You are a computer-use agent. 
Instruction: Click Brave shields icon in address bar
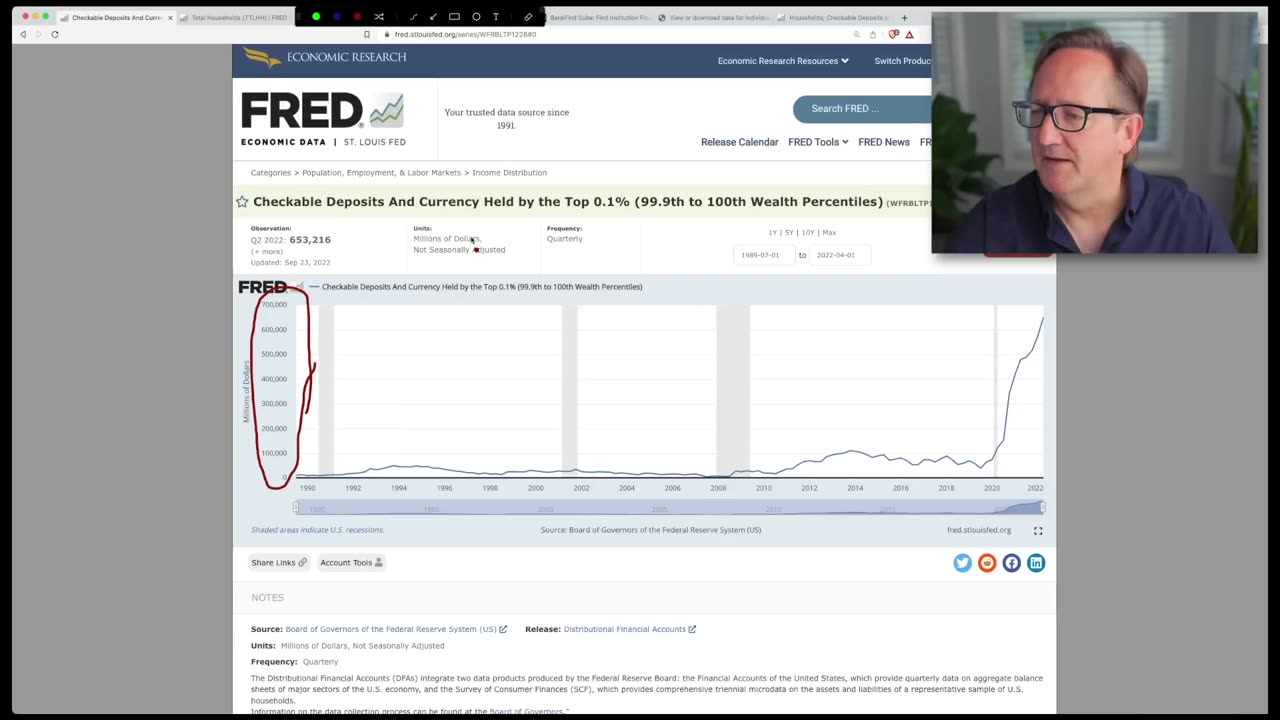(x=893, y=34)
